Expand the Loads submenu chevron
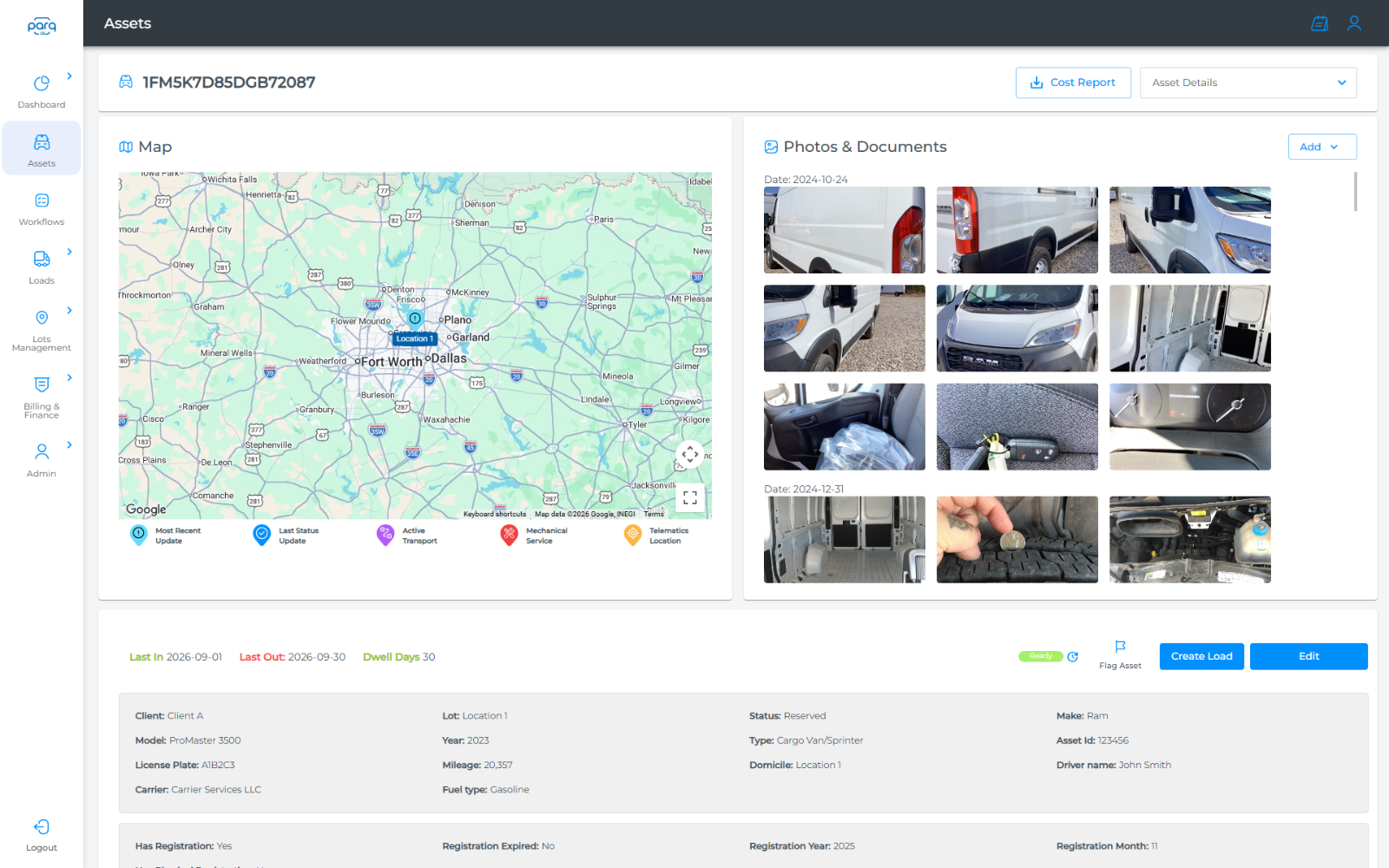This screenshot has width=1389, height=868. 69,252
